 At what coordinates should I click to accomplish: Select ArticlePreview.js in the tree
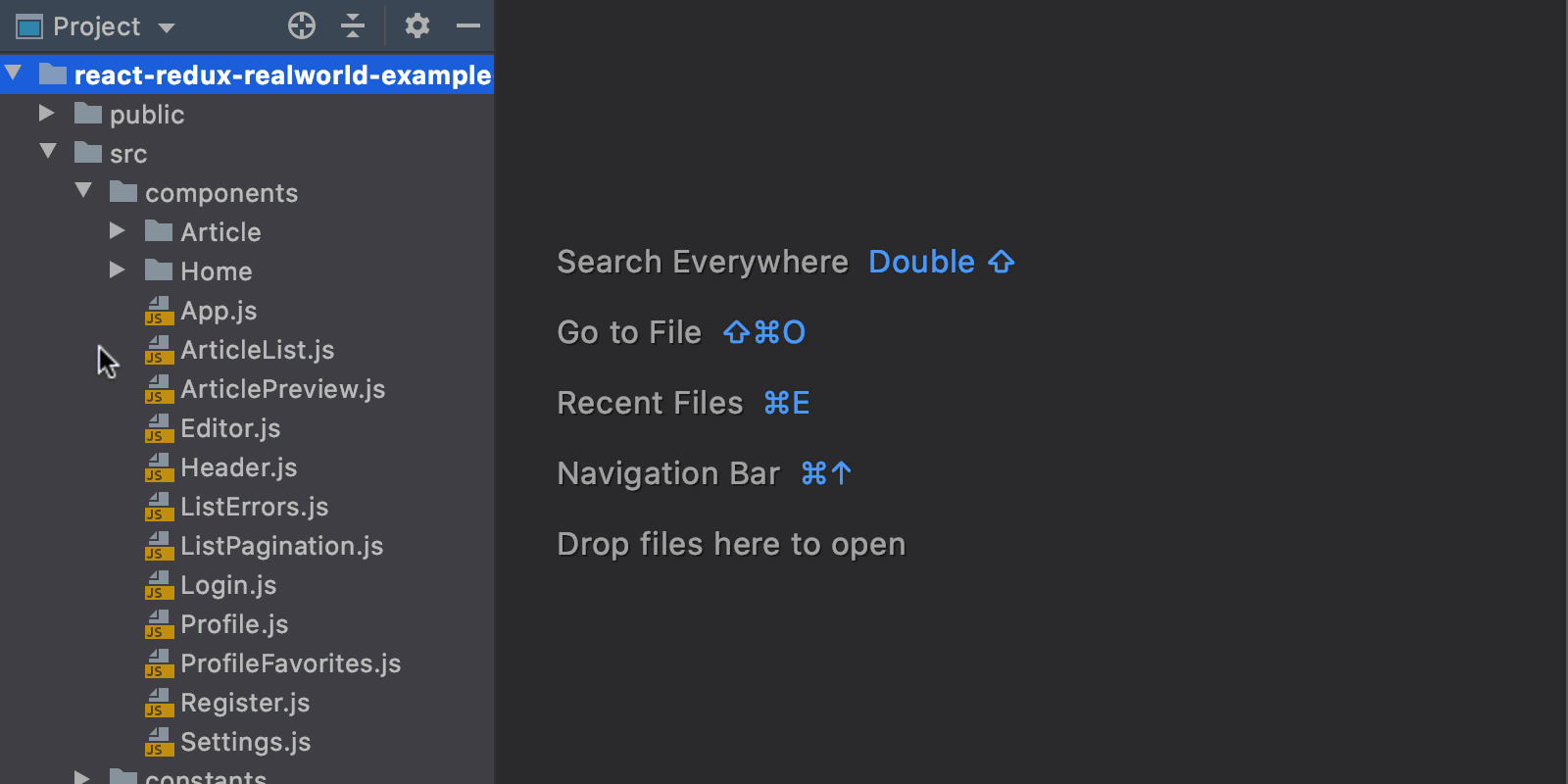[283, 389]
